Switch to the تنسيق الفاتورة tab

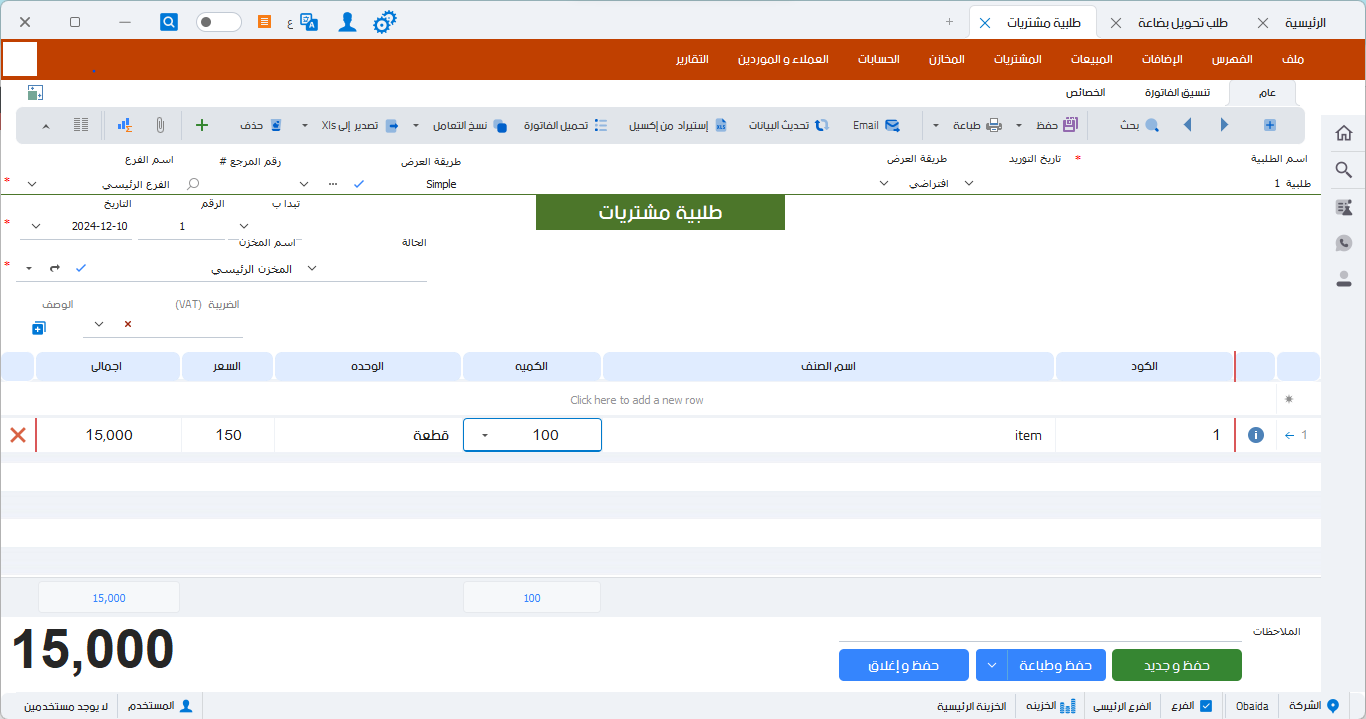click(x=1177, y=92)
